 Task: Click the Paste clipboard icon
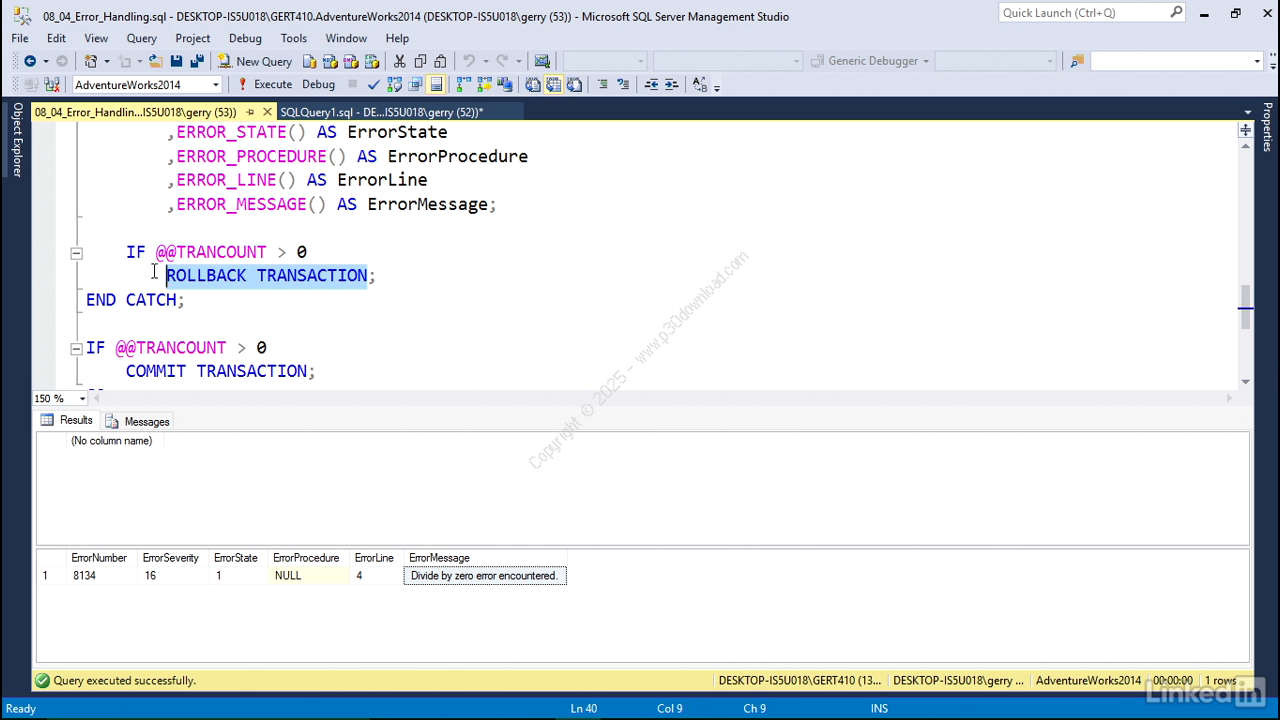(440, 61)
